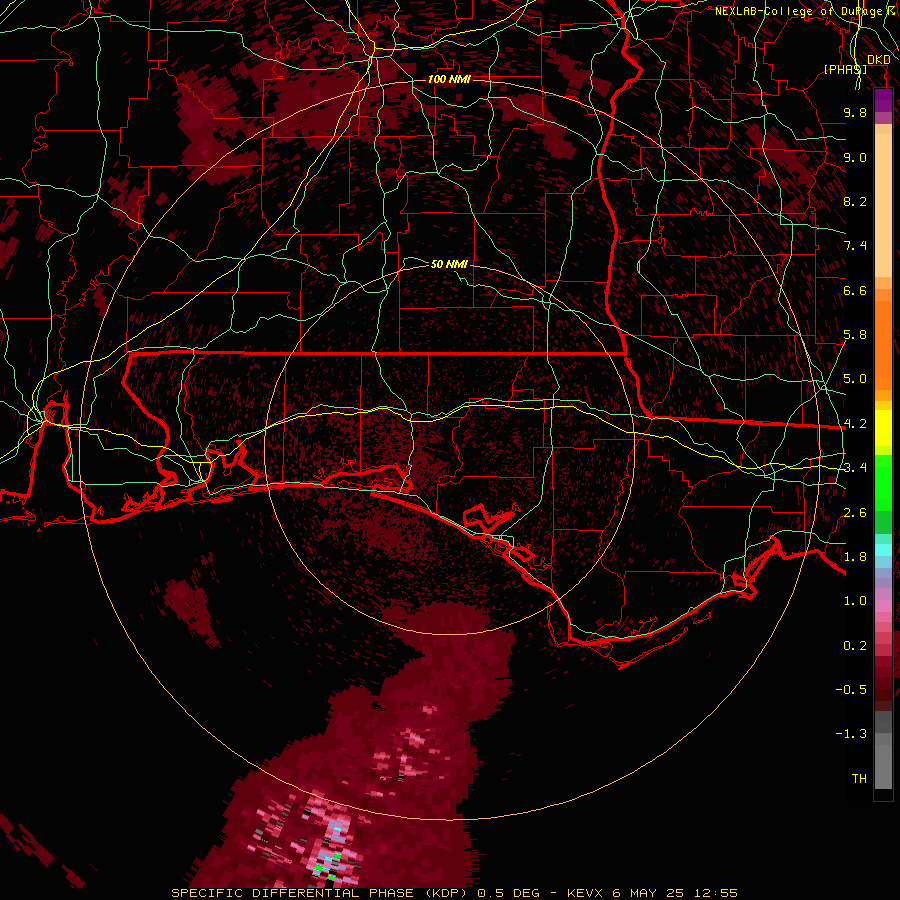Image resolution: width=900 pixels, height=900 pixels.
Task: Click the DKD label above the color bar
Action: 878,59
